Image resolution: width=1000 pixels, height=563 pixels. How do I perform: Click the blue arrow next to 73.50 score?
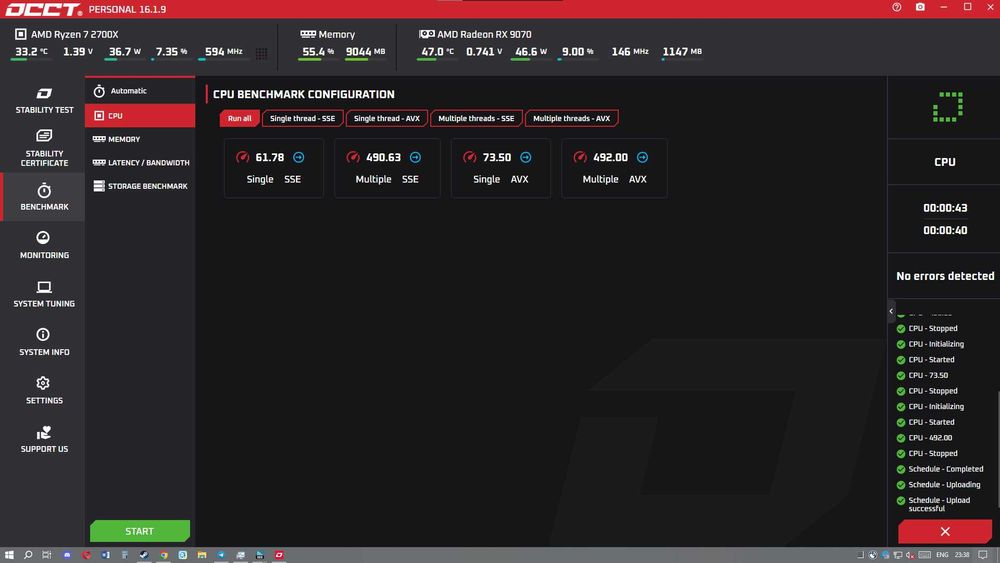click(526, 157)
